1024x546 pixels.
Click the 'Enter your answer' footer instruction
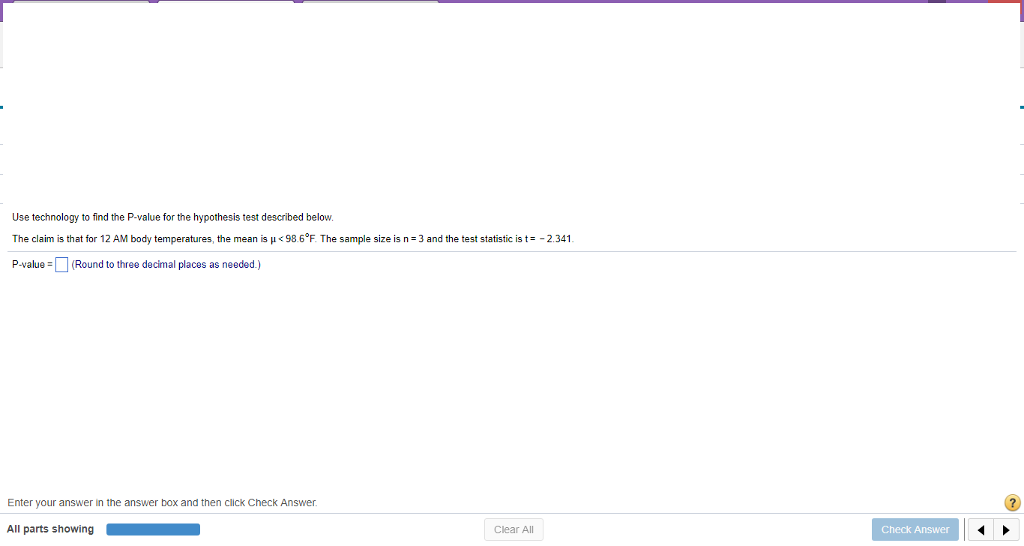point(162,502)
